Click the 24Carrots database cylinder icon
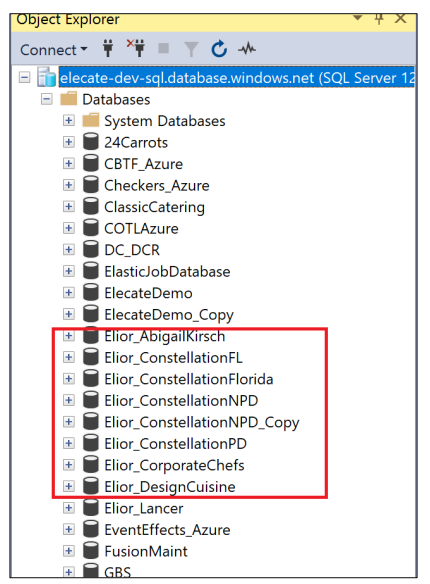This screenshot has height=584, width=430. [90, 142]
